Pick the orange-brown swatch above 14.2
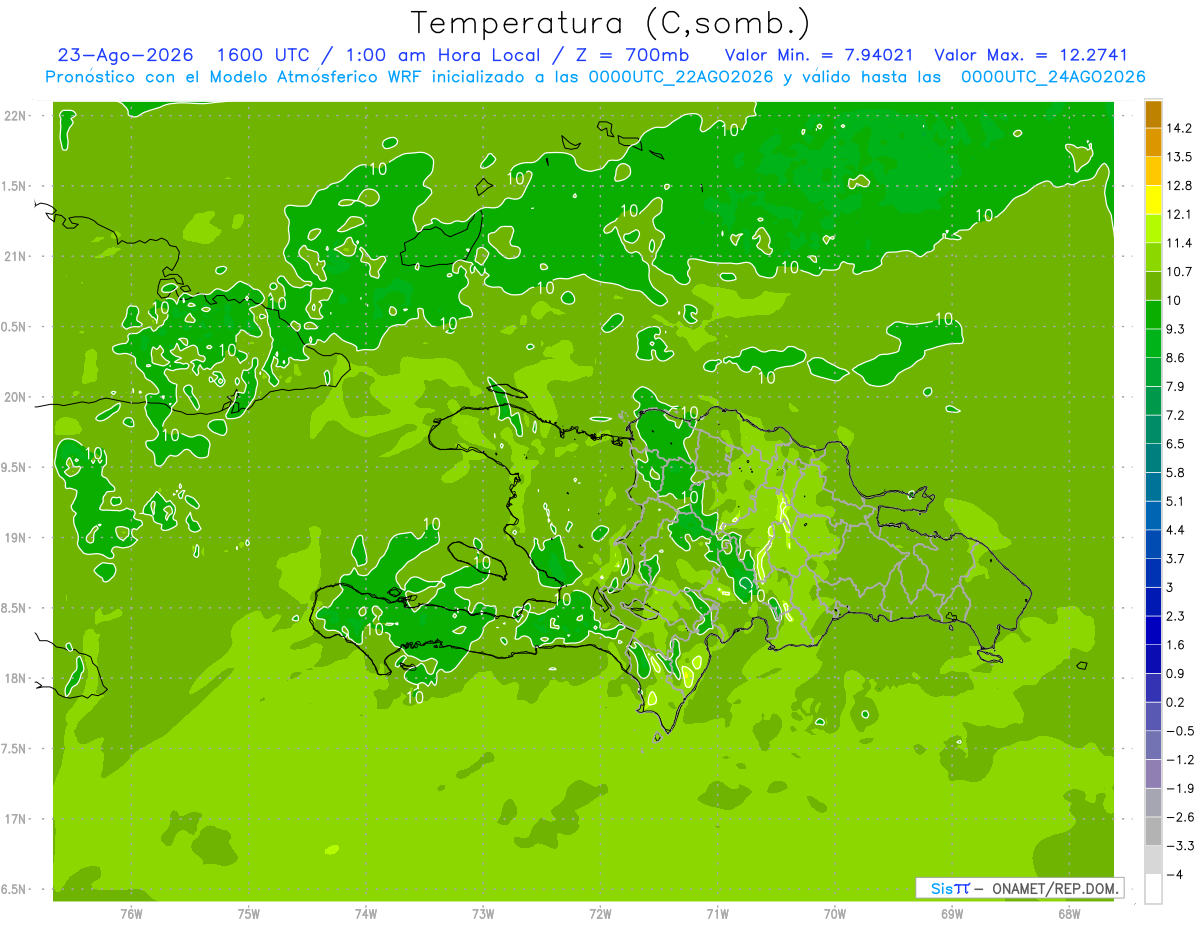 point(1153,114)
